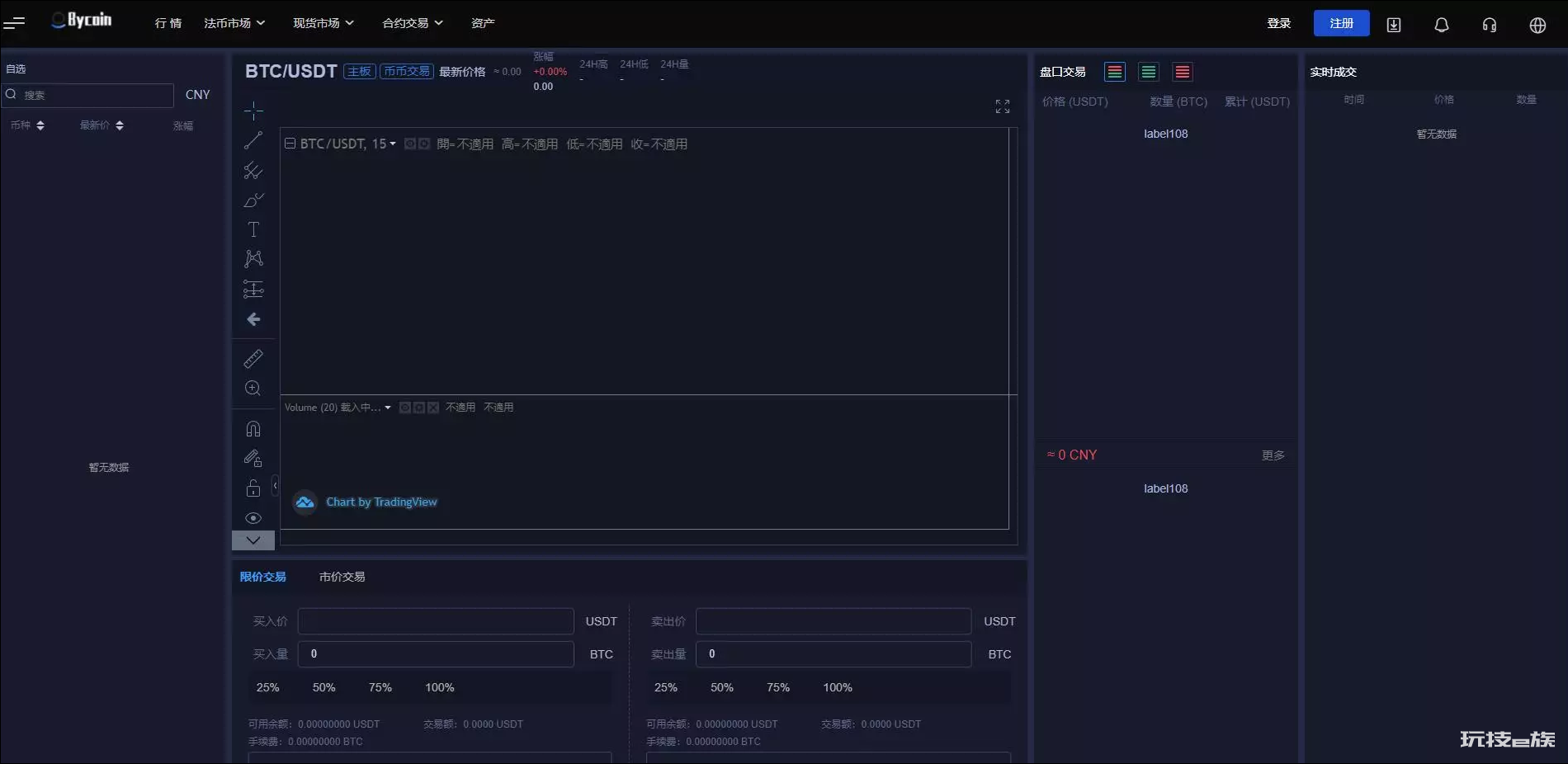This screenshot has width=1568, height=764.
Task: Expand more chart tools chevron
Action: click(253, 540)
